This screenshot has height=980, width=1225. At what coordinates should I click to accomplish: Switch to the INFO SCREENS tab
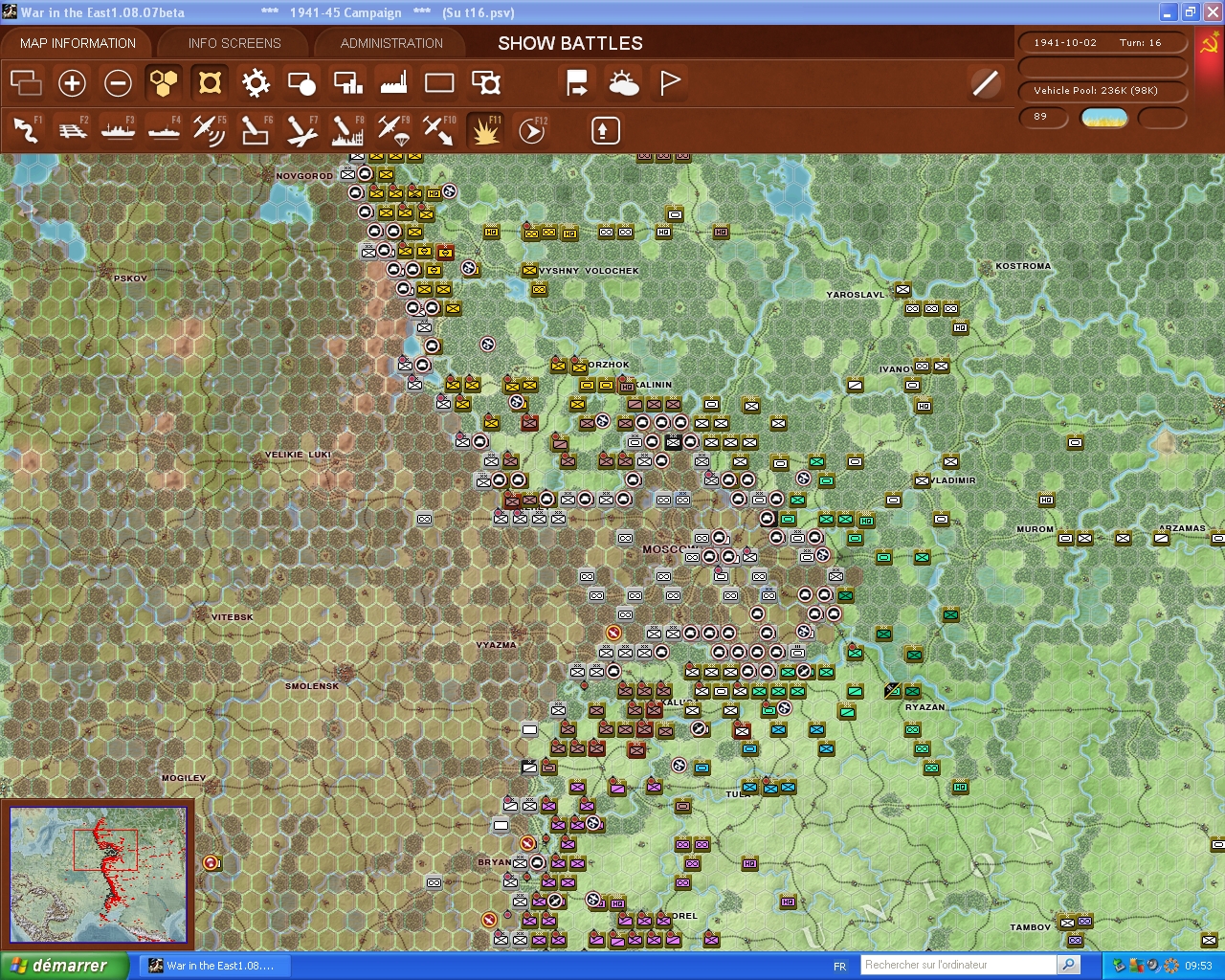tap(234, 43)
